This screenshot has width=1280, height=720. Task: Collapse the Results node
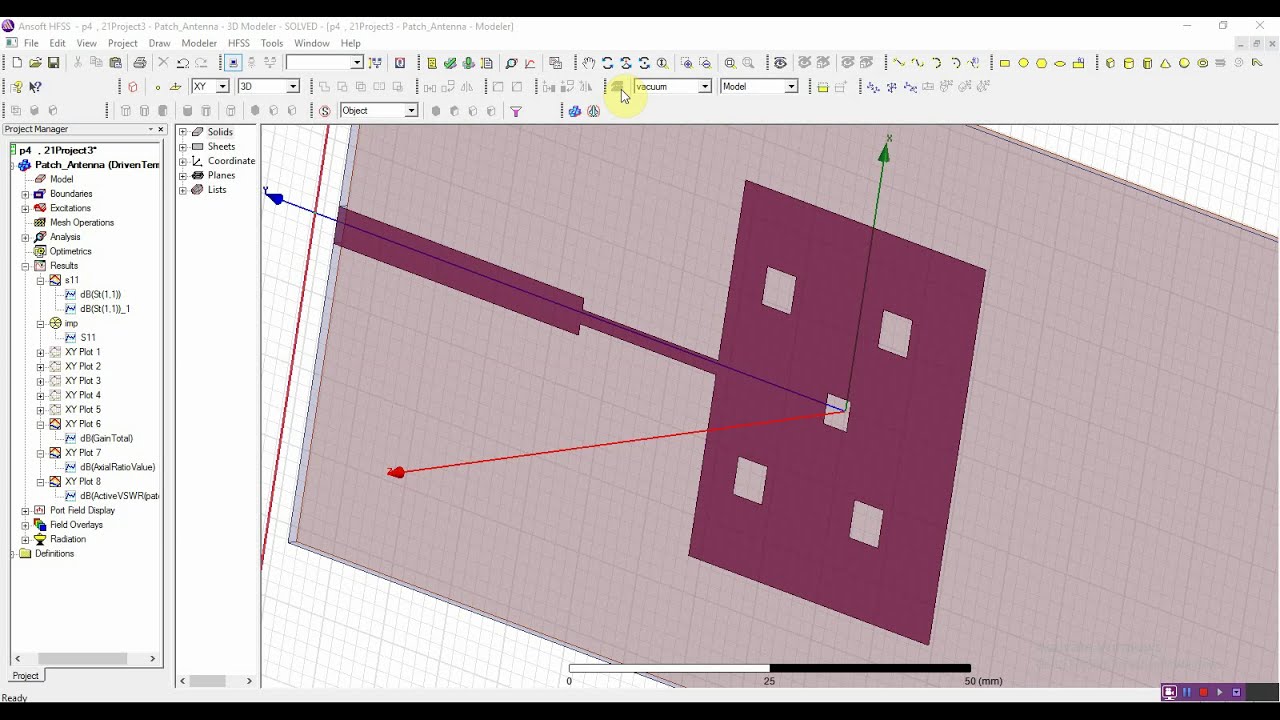point(25,266)
